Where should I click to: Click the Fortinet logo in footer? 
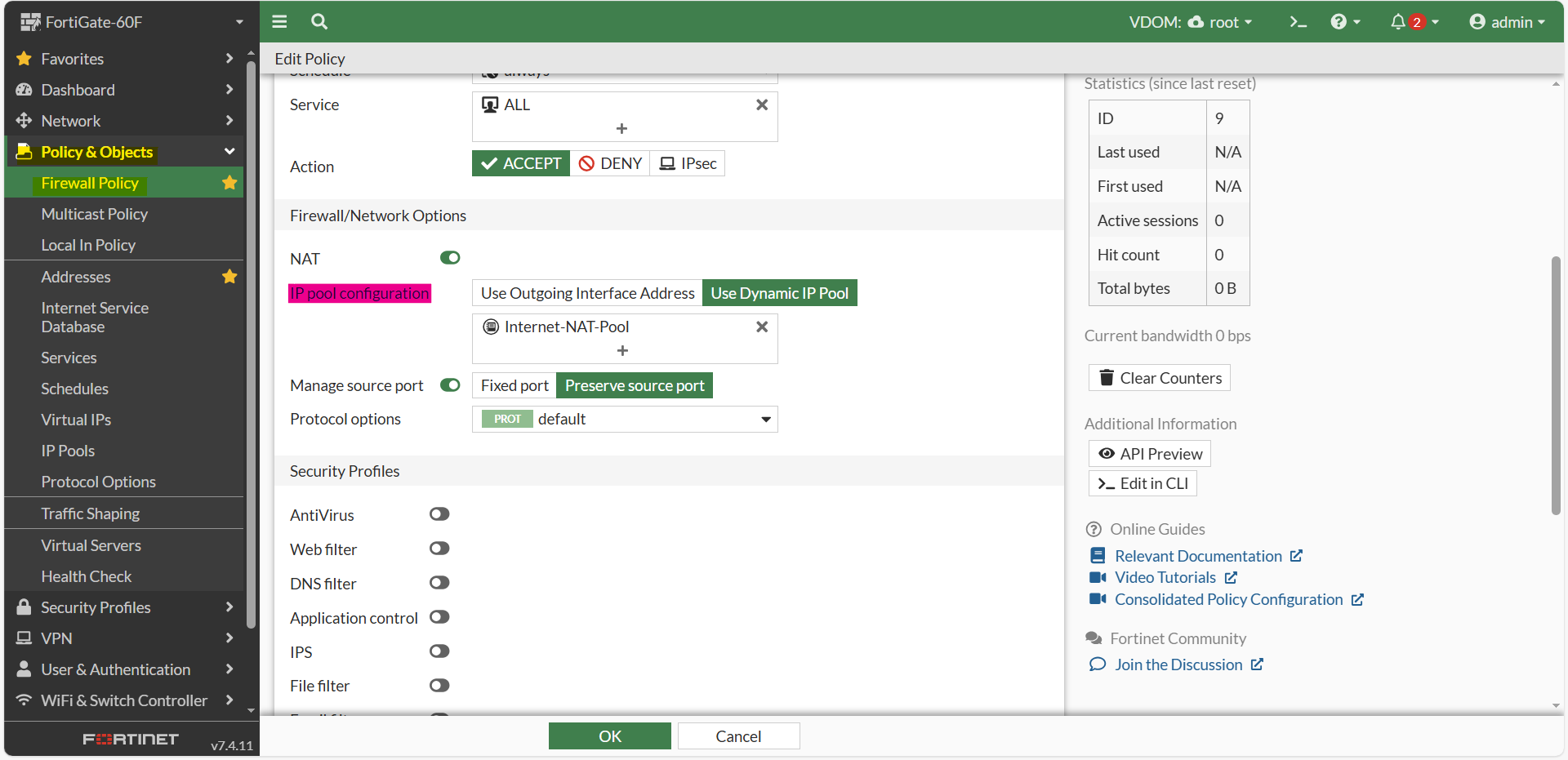pos(131,739)
